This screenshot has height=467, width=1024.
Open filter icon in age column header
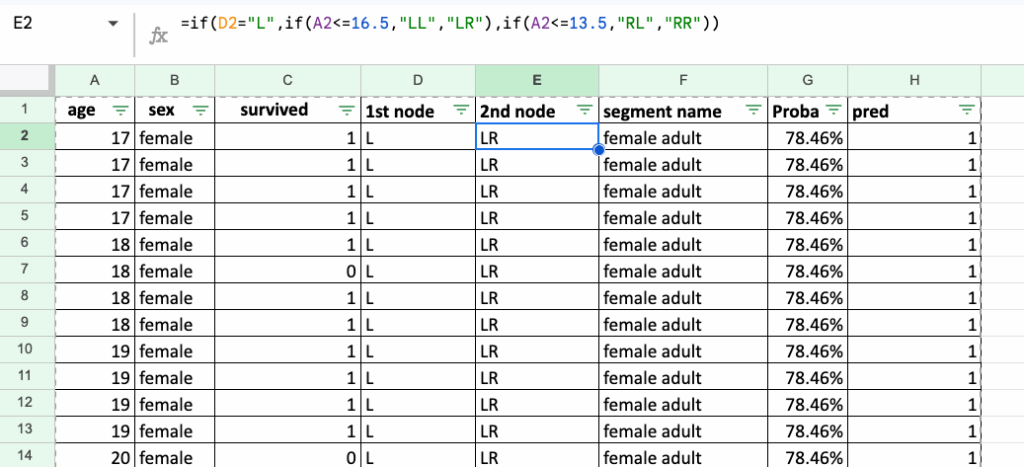(120, 111)
